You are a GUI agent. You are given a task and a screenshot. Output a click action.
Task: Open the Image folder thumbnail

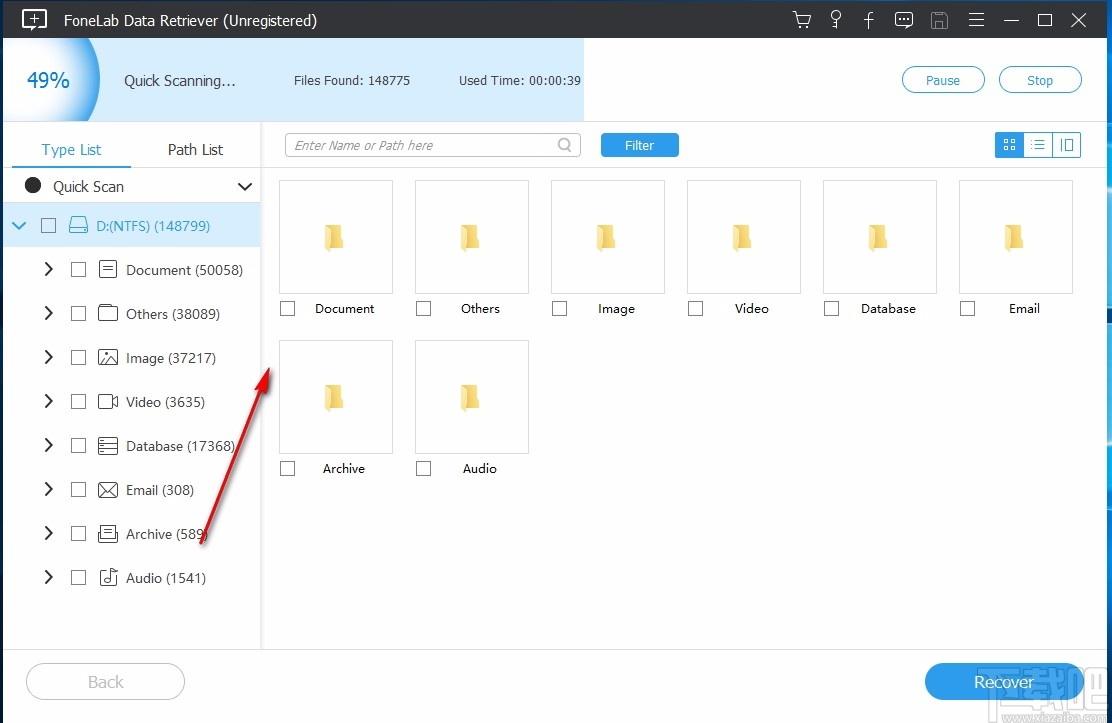608,237
